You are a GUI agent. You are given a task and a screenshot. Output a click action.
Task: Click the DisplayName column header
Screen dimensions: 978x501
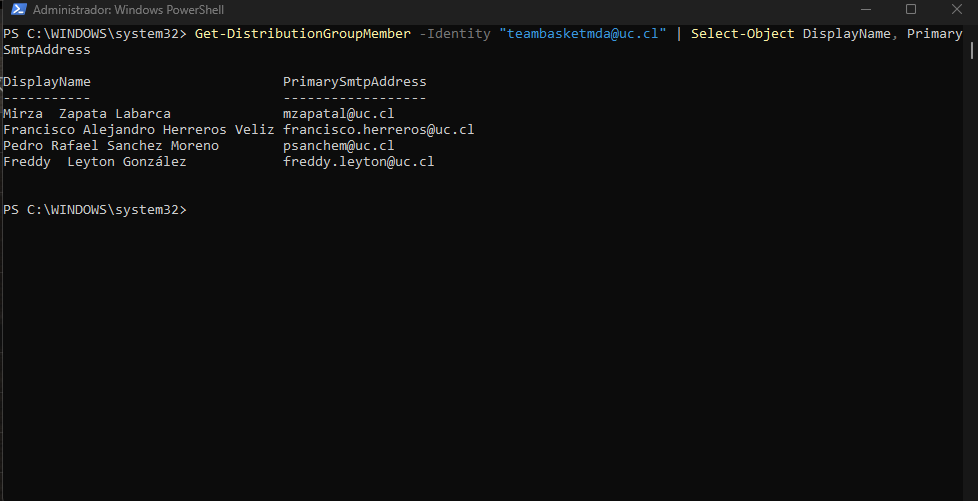(x=47, y=82)
